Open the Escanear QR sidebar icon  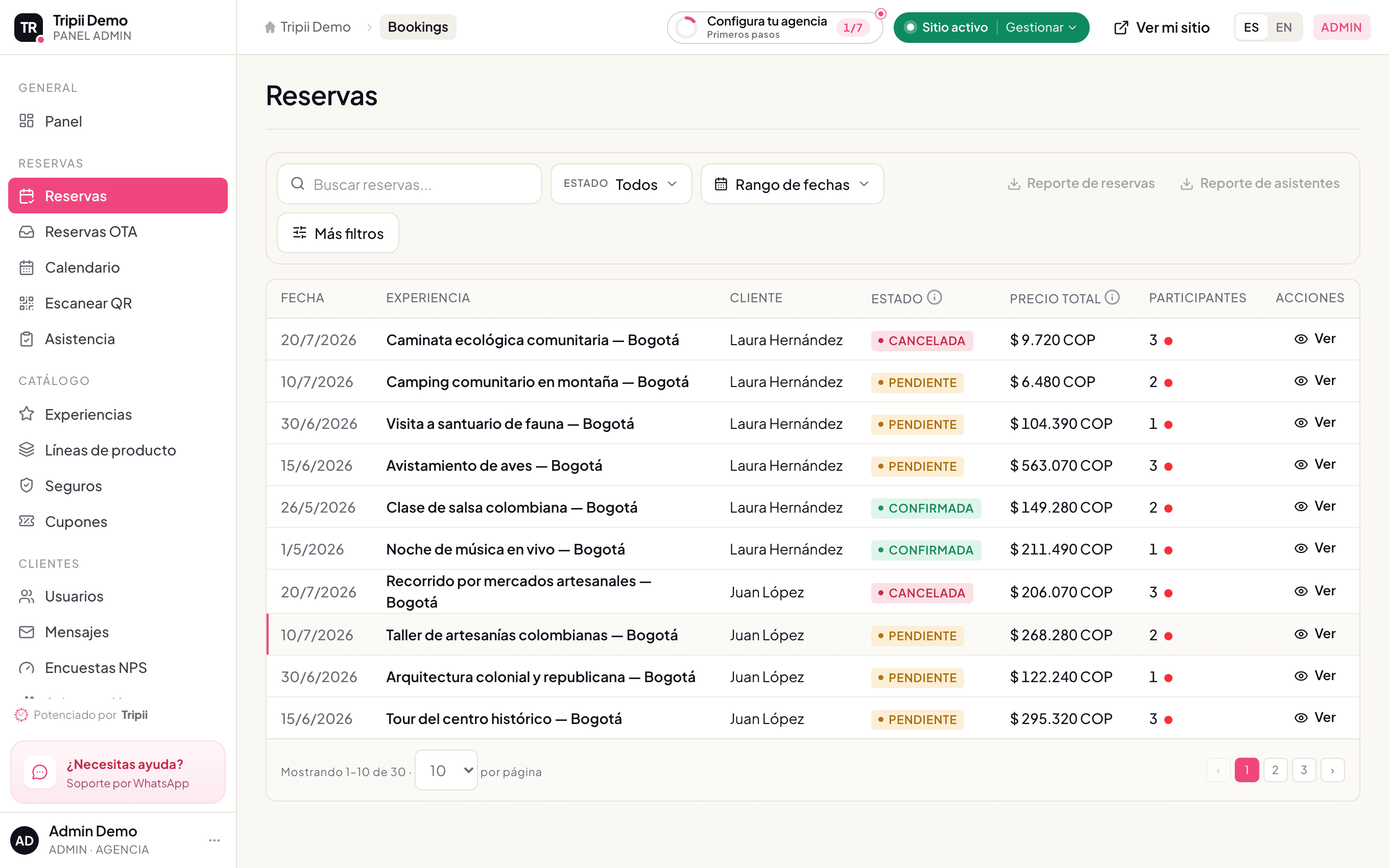click(27, 303)
